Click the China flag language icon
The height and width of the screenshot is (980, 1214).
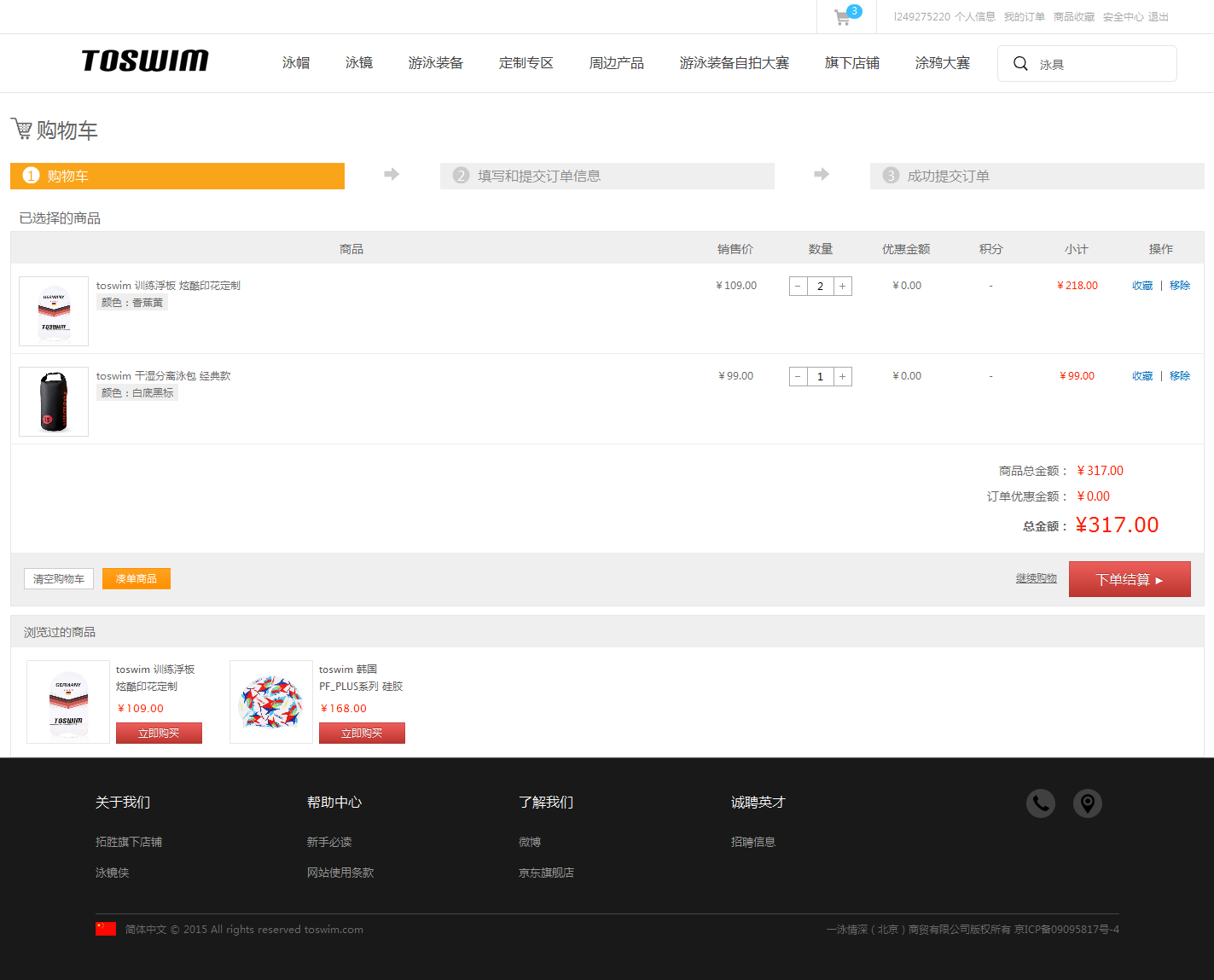click(x=106, y=929)
